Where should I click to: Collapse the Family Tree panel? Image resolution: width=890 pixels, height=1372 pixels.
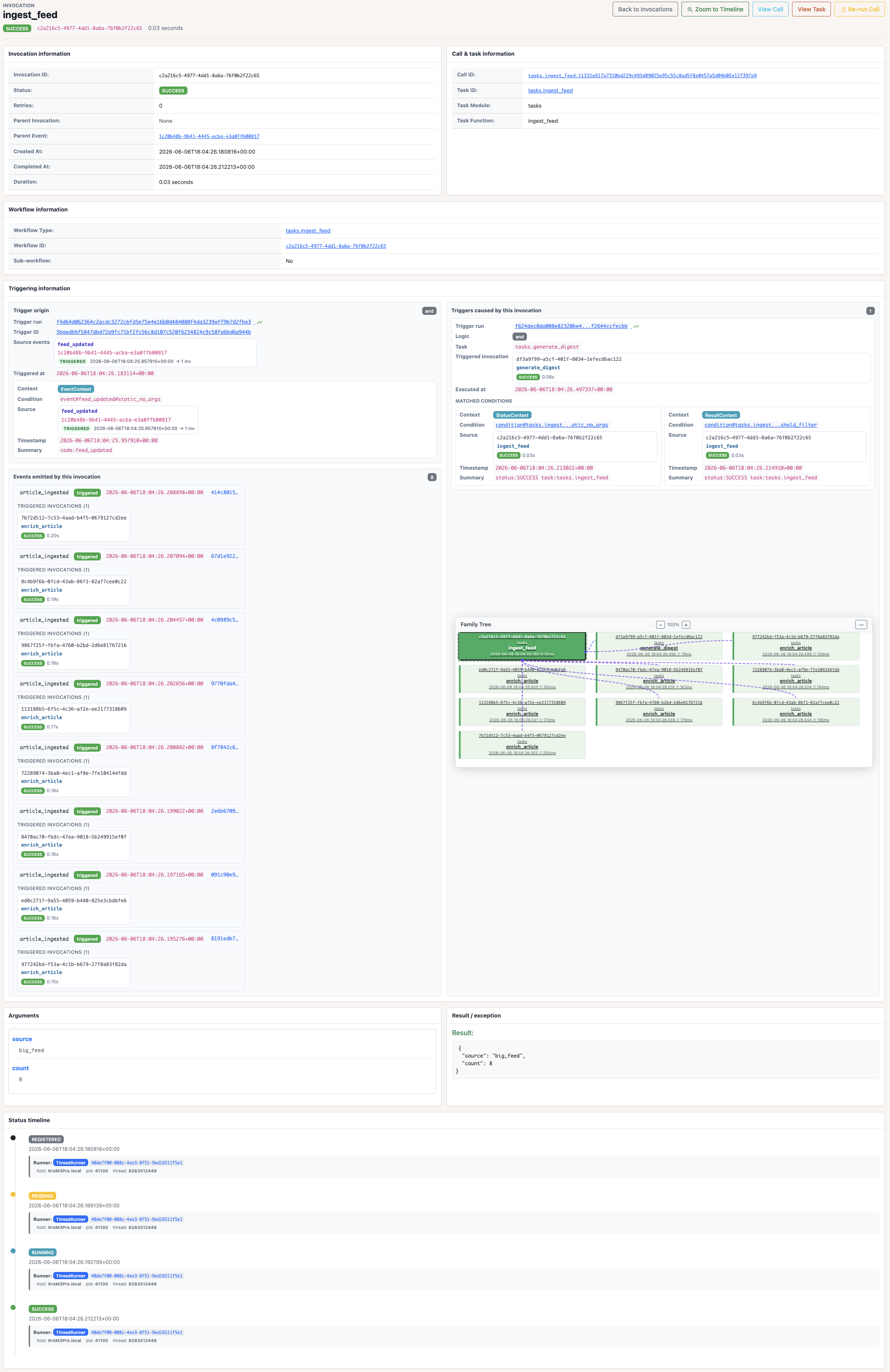(861, 625)
